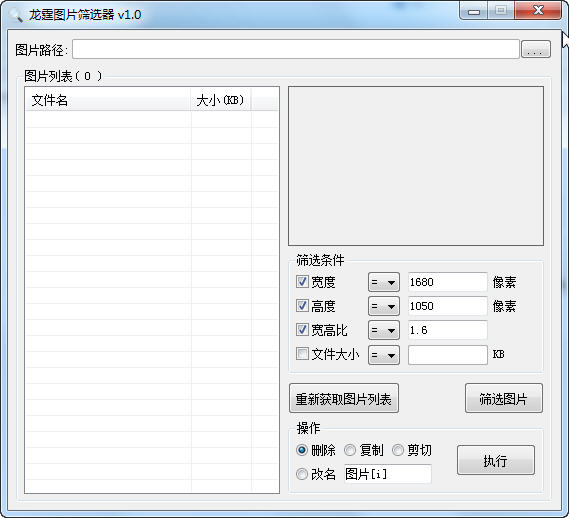The width and height of the screenshot is (569, 518).
Task: Select the 复制 copy radio option
Action: (x=350, y=450)
